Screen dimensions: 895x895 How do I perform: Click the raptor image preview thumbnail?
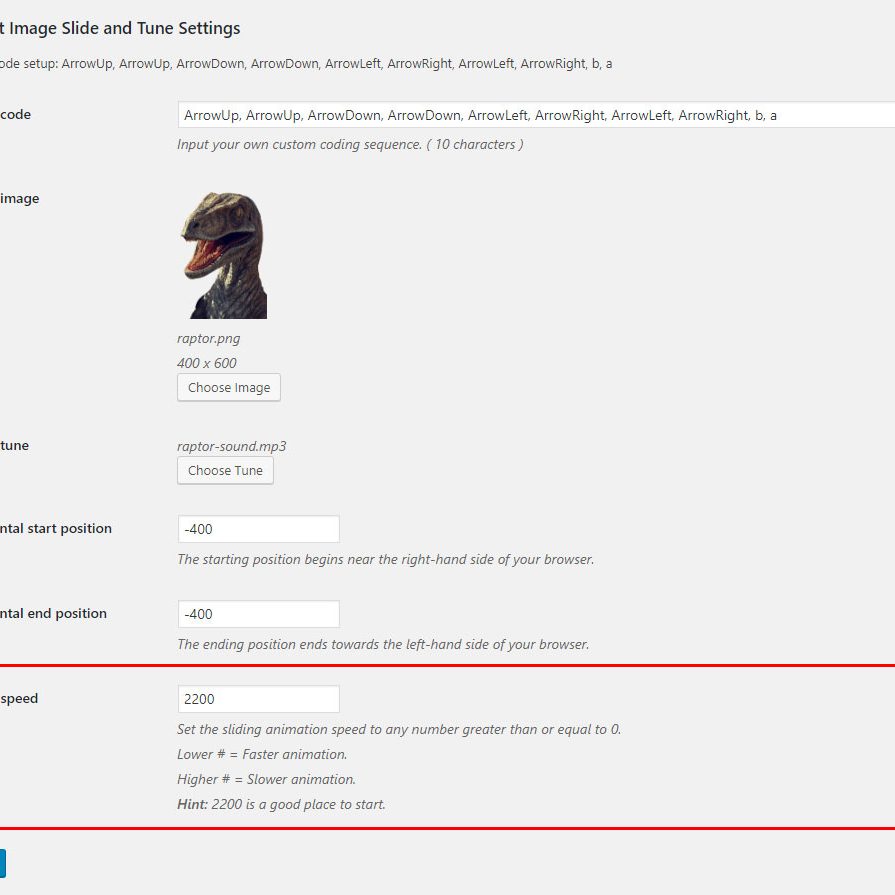223,255
